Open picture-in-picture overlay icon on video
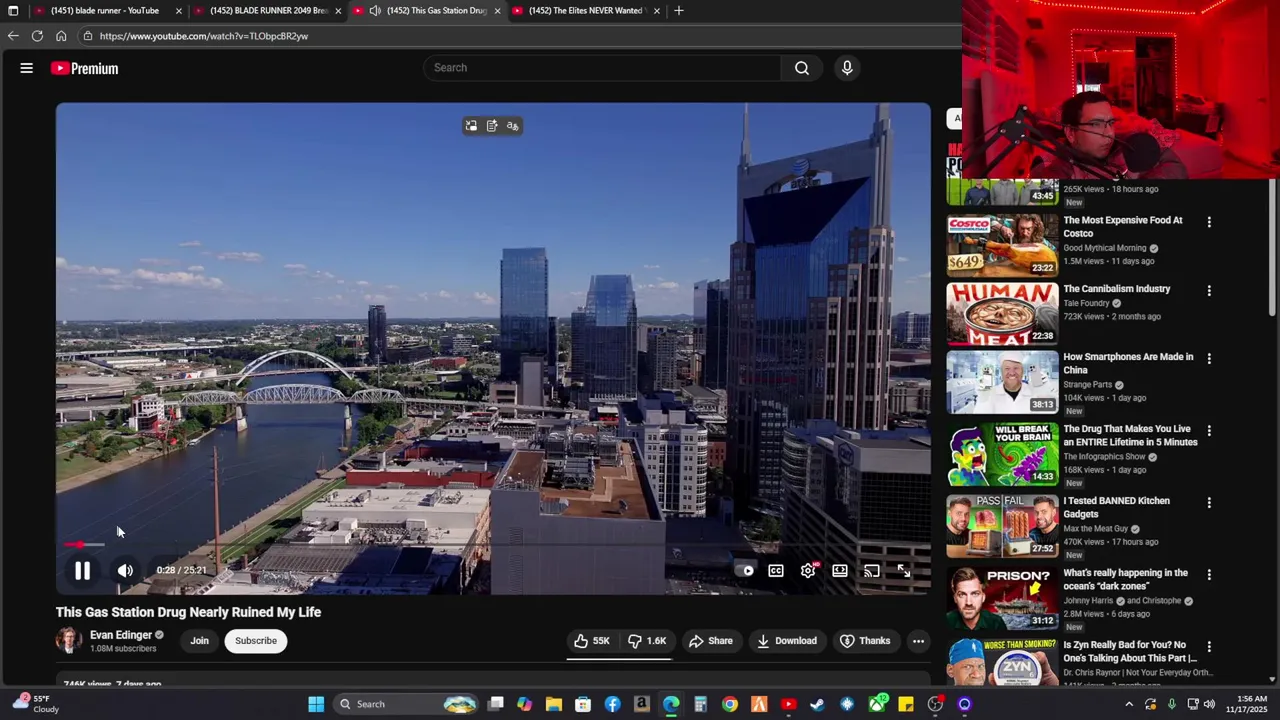 (471, 126)
